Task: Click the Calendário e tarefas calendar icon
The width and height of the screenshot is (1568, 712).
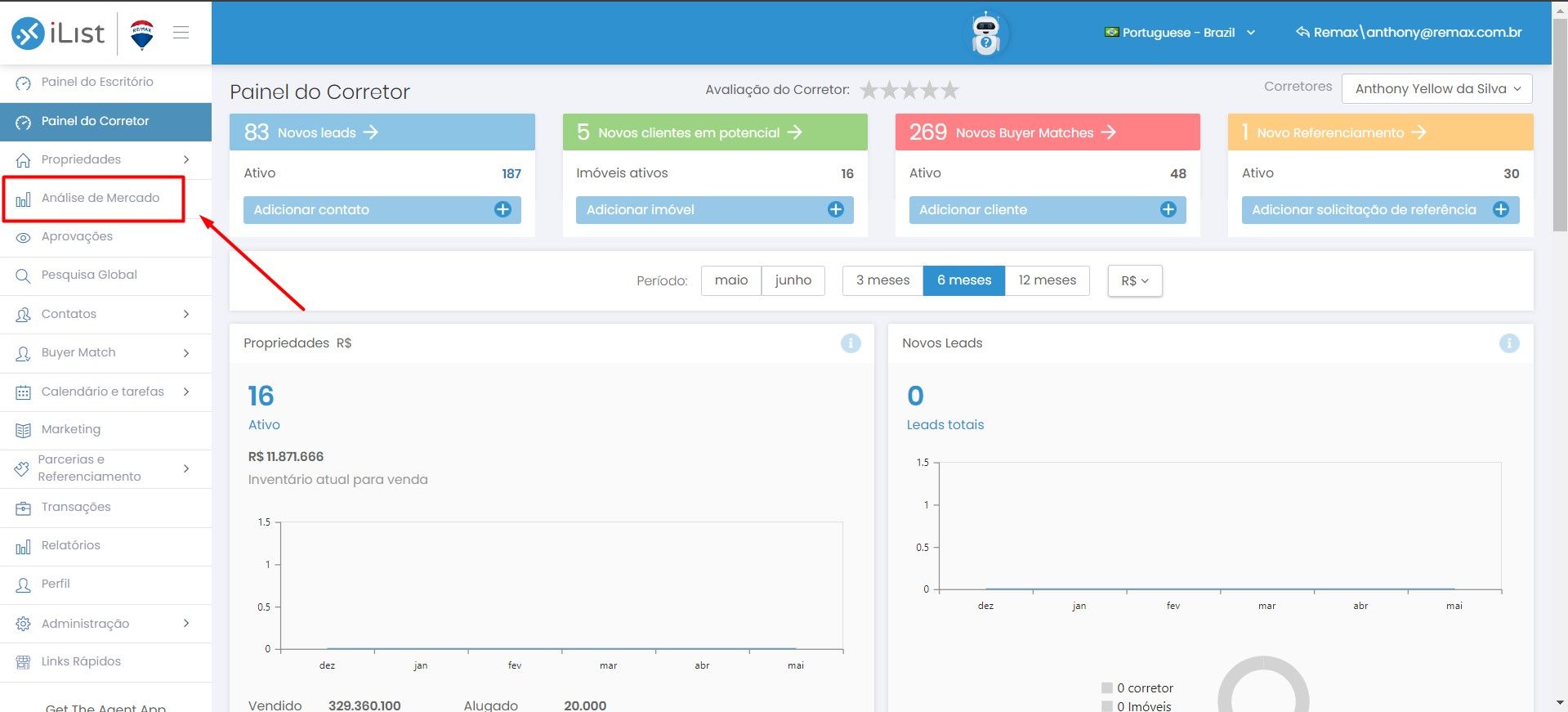Action: pyautogui.click(x=24, y=392)
